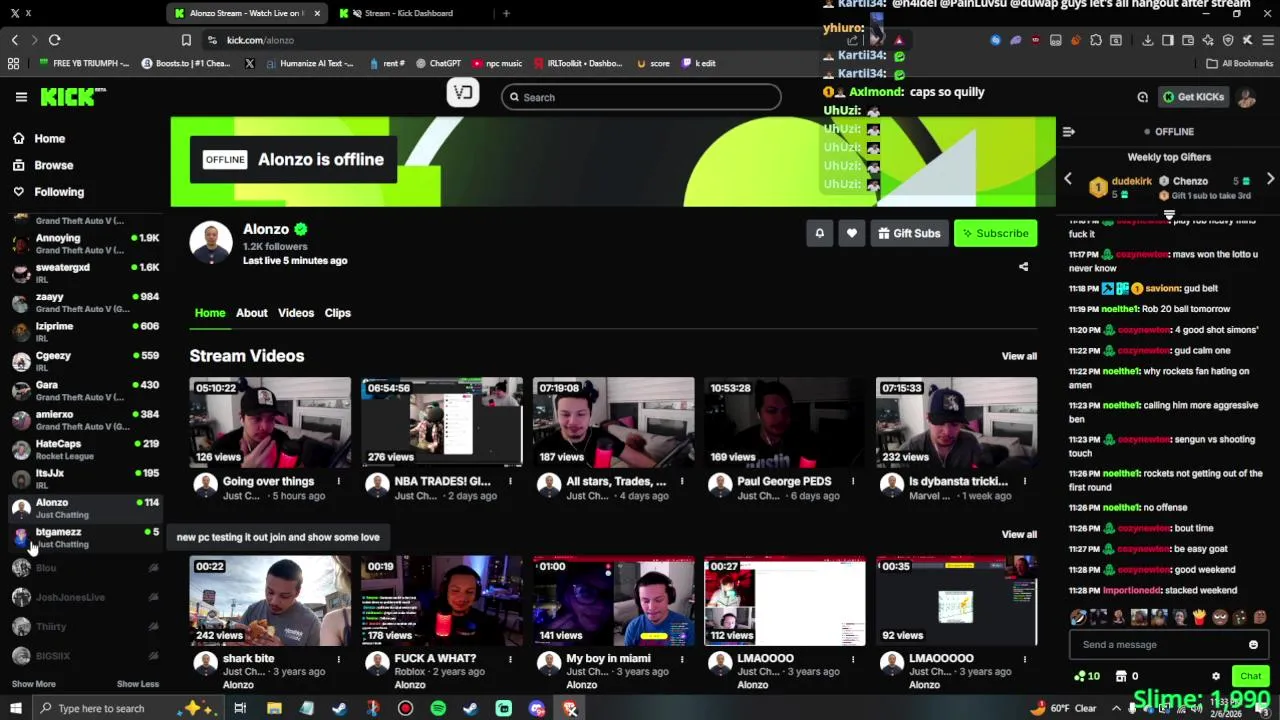Click the Kick logo
The width and height of the screenshot is (1280, 720).
72,97
